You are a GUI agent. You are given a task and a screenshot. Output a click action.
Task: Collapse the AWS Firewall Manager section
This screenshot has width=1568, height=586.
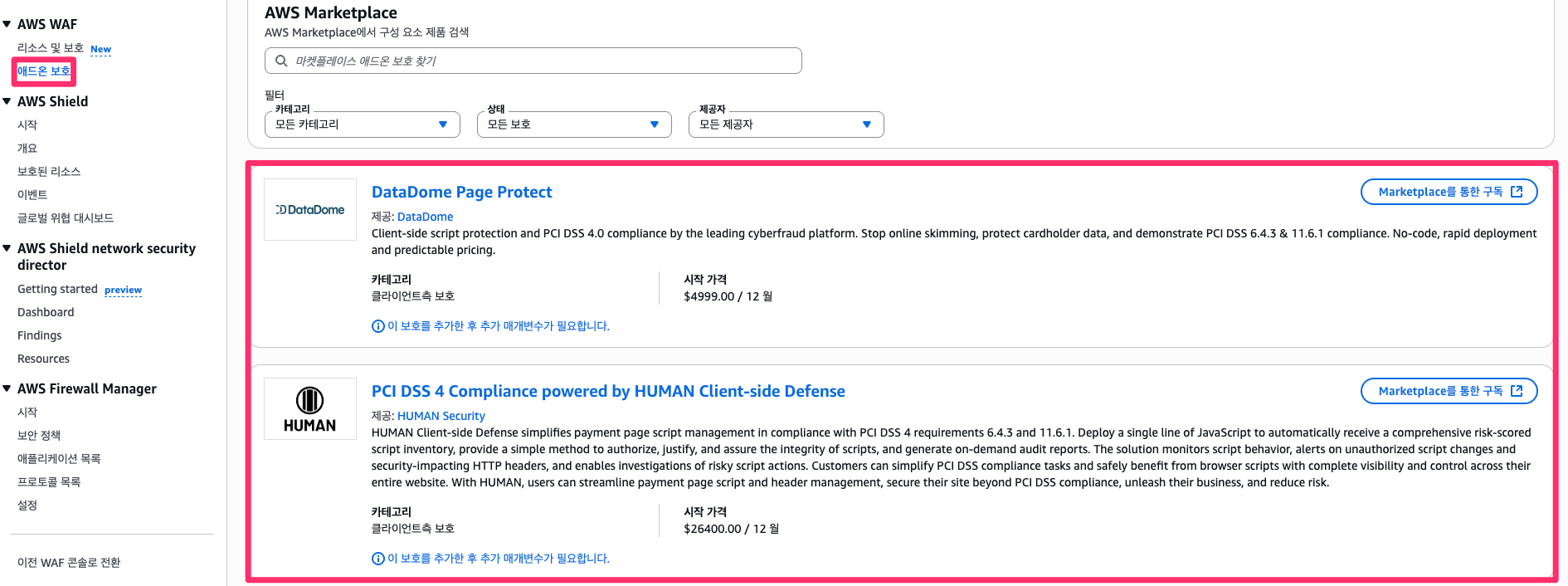pos(7,388)
